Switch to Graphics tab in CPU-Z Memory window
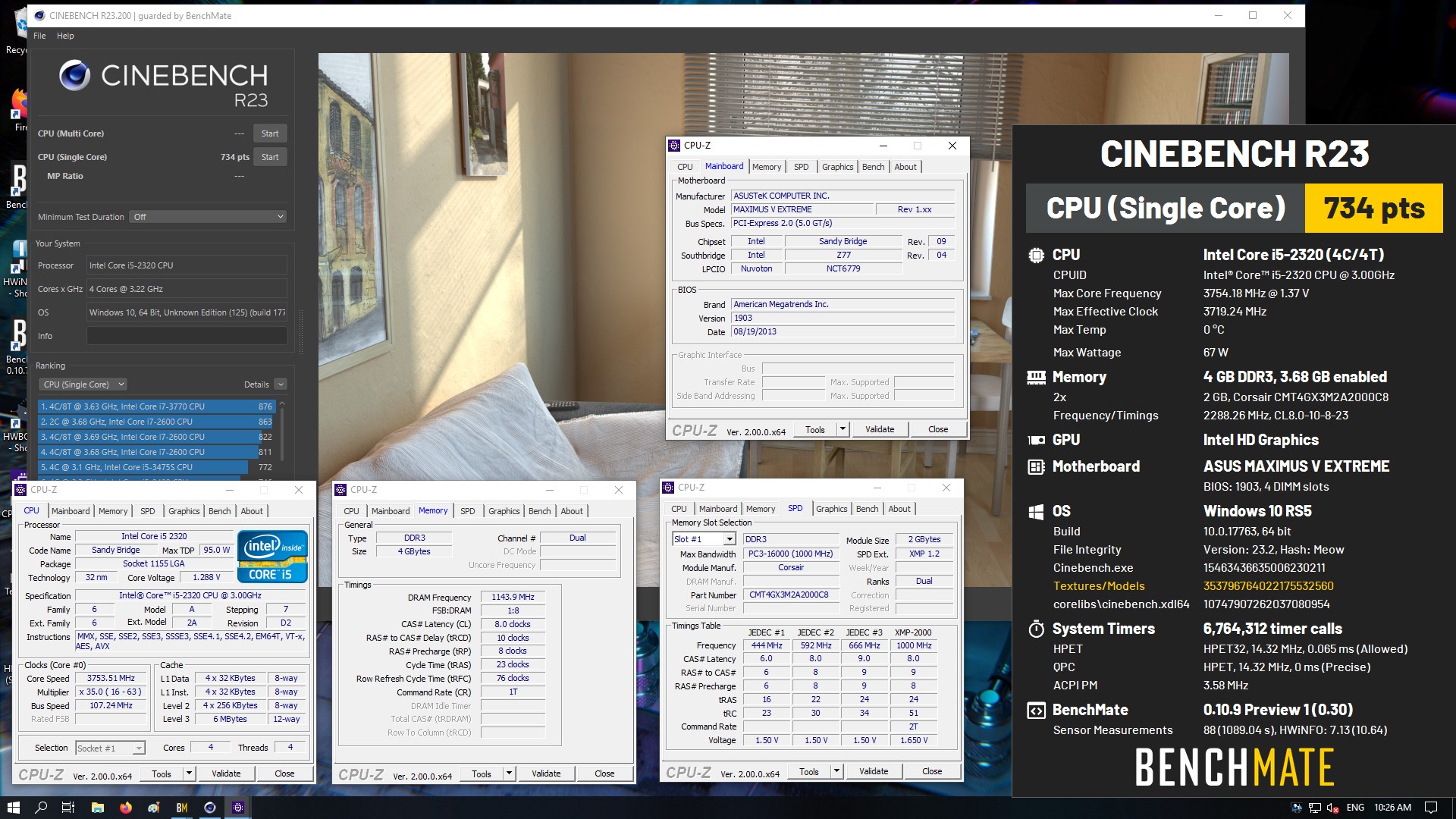The width and height of the screenshot is (1456, 819). 504,511
